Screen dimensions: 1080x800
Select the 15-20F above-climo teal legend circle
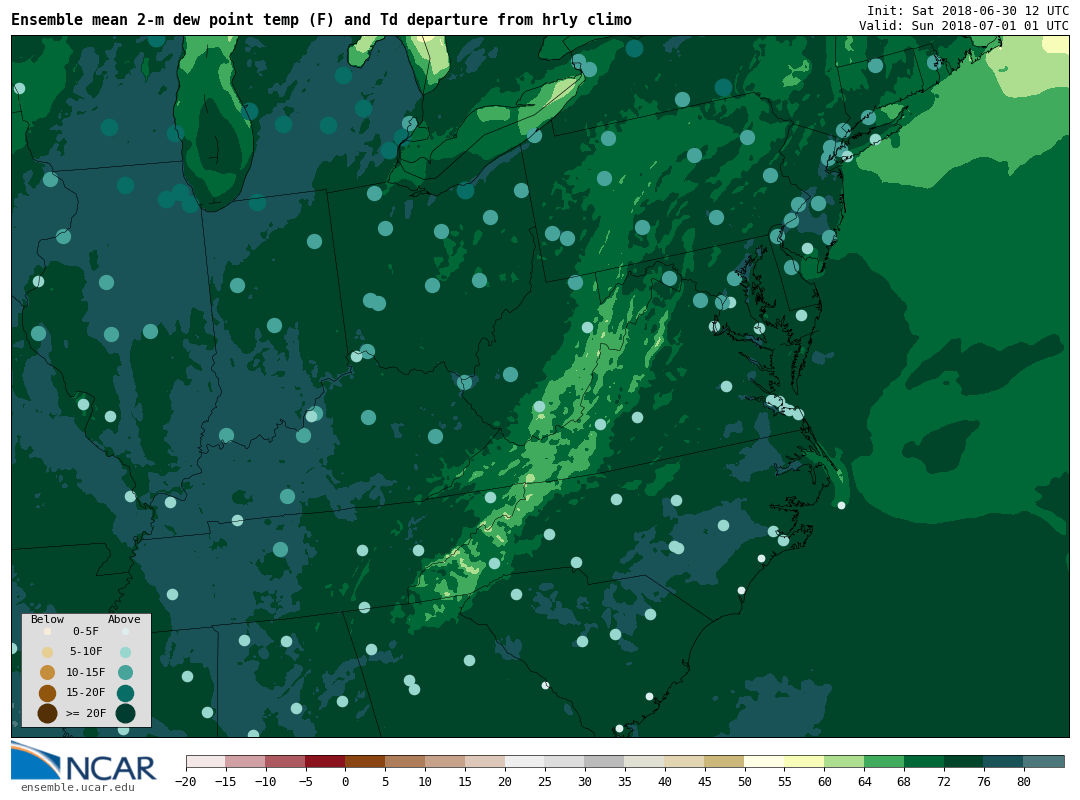point(125,693)
